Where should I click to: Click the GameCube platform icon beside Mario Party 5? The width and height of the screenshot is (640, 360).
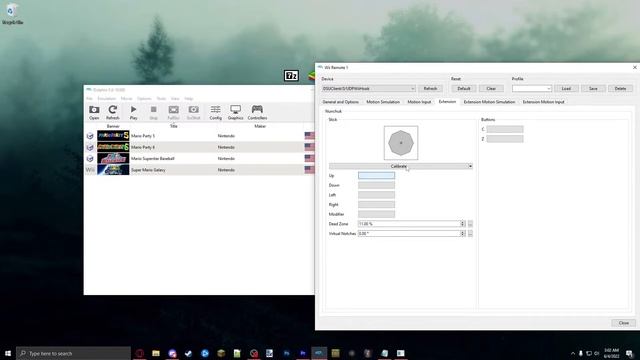90,136
